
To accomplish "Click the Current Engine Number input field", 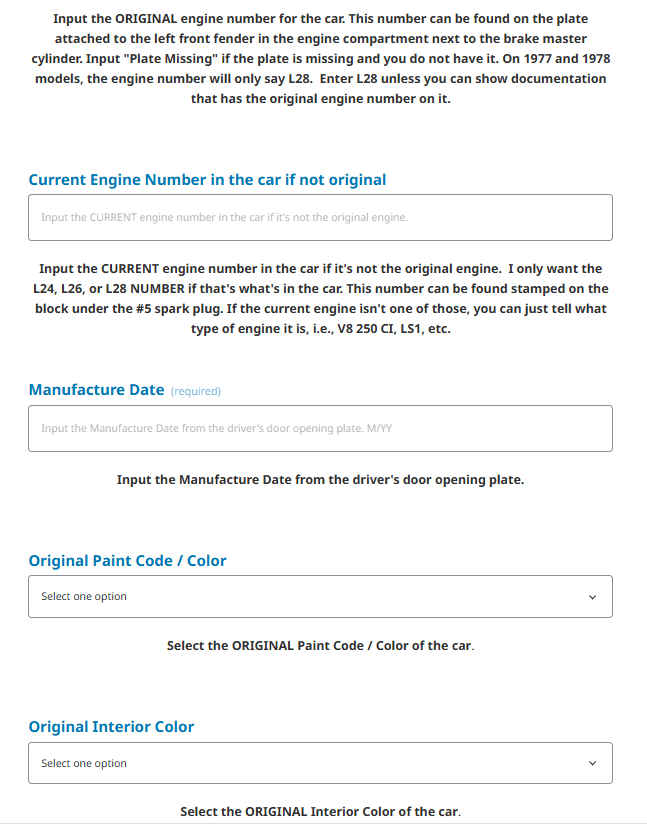I will [x=320, y=217].
